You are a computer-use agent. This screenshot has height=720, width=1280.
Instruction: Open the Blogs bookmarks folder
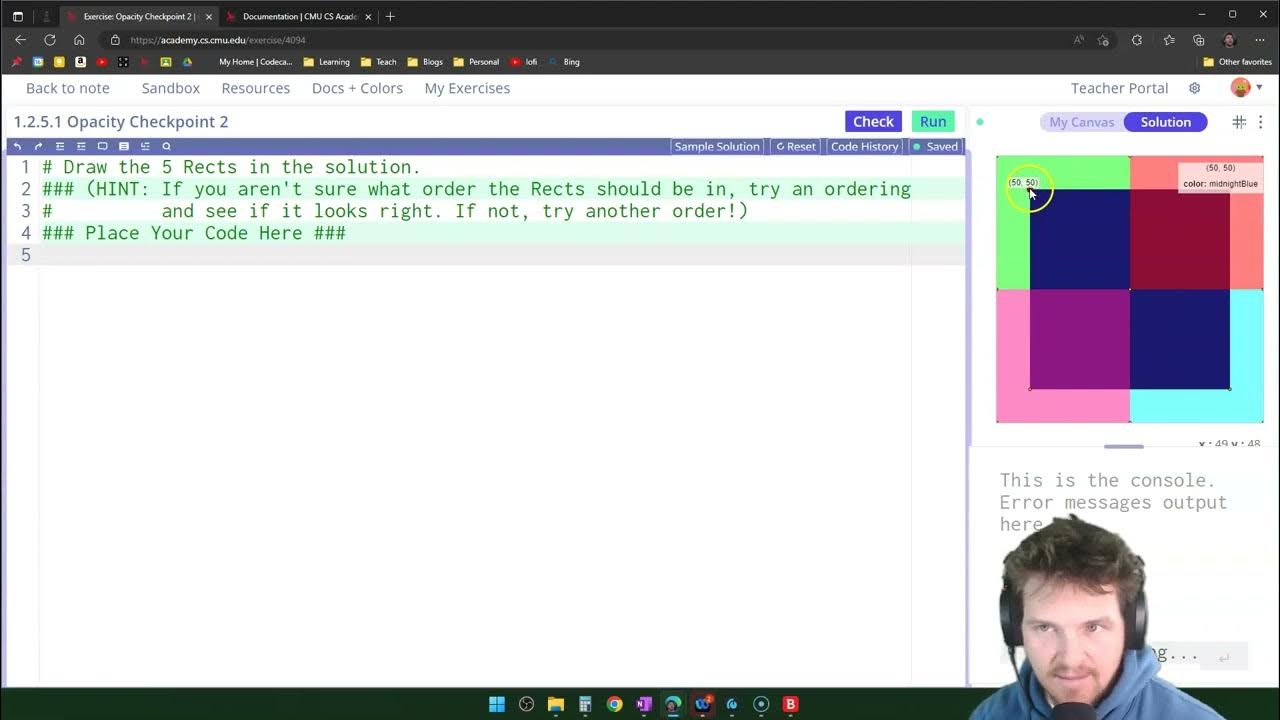click(x=425, y=62)
